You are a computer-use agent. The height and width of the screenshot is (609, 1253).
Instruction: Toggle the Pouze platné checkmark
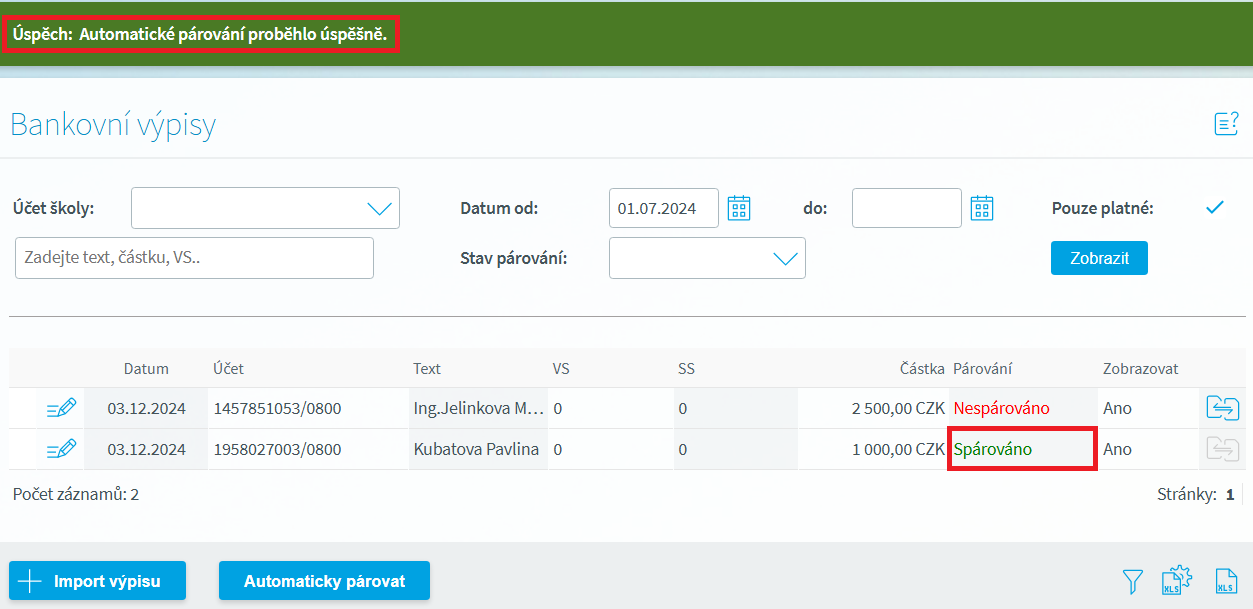[1215, 208]
